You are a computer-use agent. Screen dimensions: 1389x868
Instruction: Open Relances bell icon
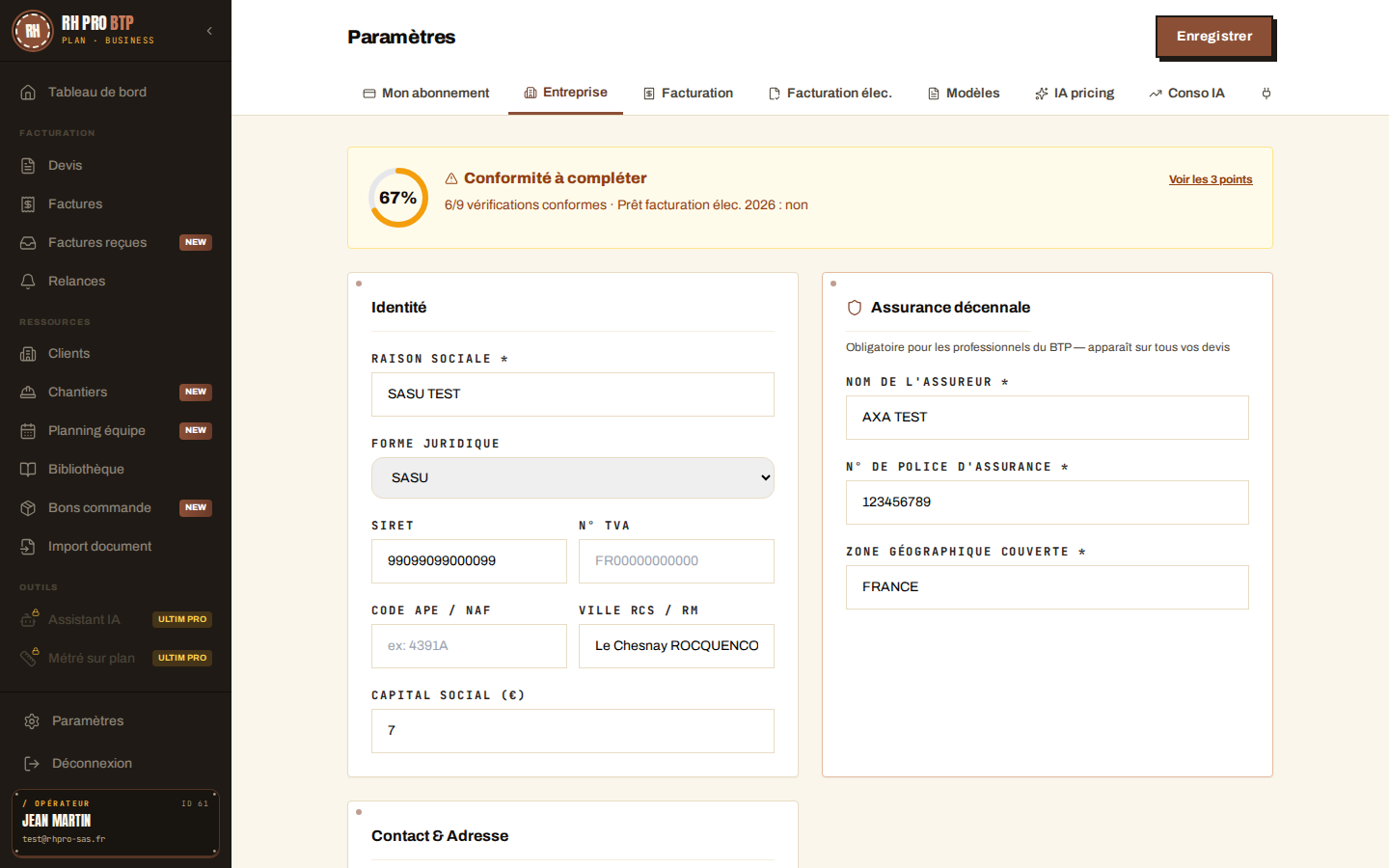(28, 282)
